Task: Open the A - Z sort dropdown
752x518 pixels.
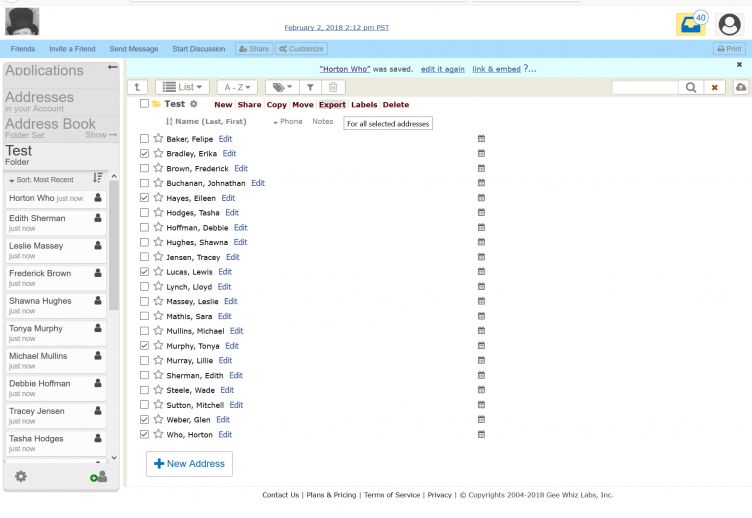Action: [237, 88]
